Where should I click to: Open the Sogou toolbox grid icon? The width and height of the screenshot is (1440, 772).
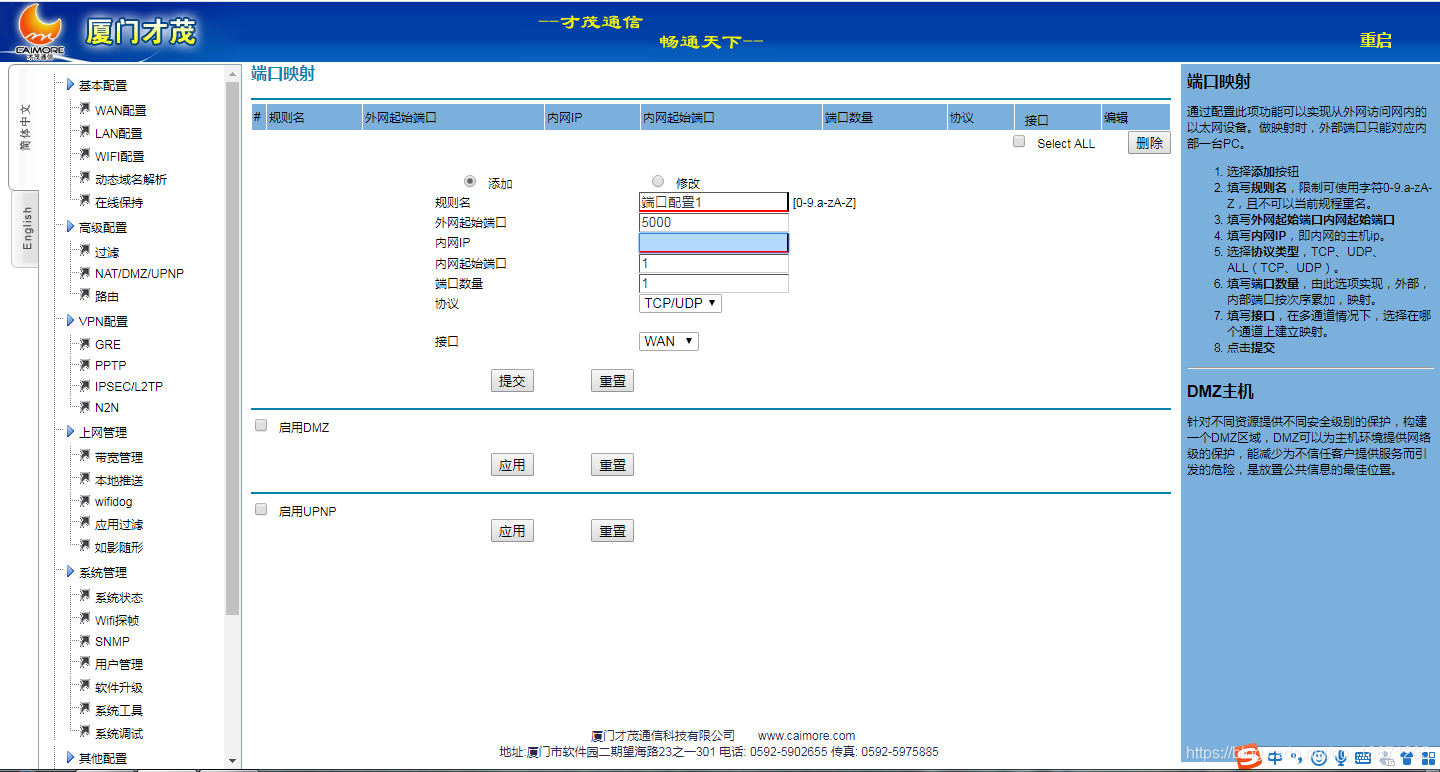point(1428,758)
